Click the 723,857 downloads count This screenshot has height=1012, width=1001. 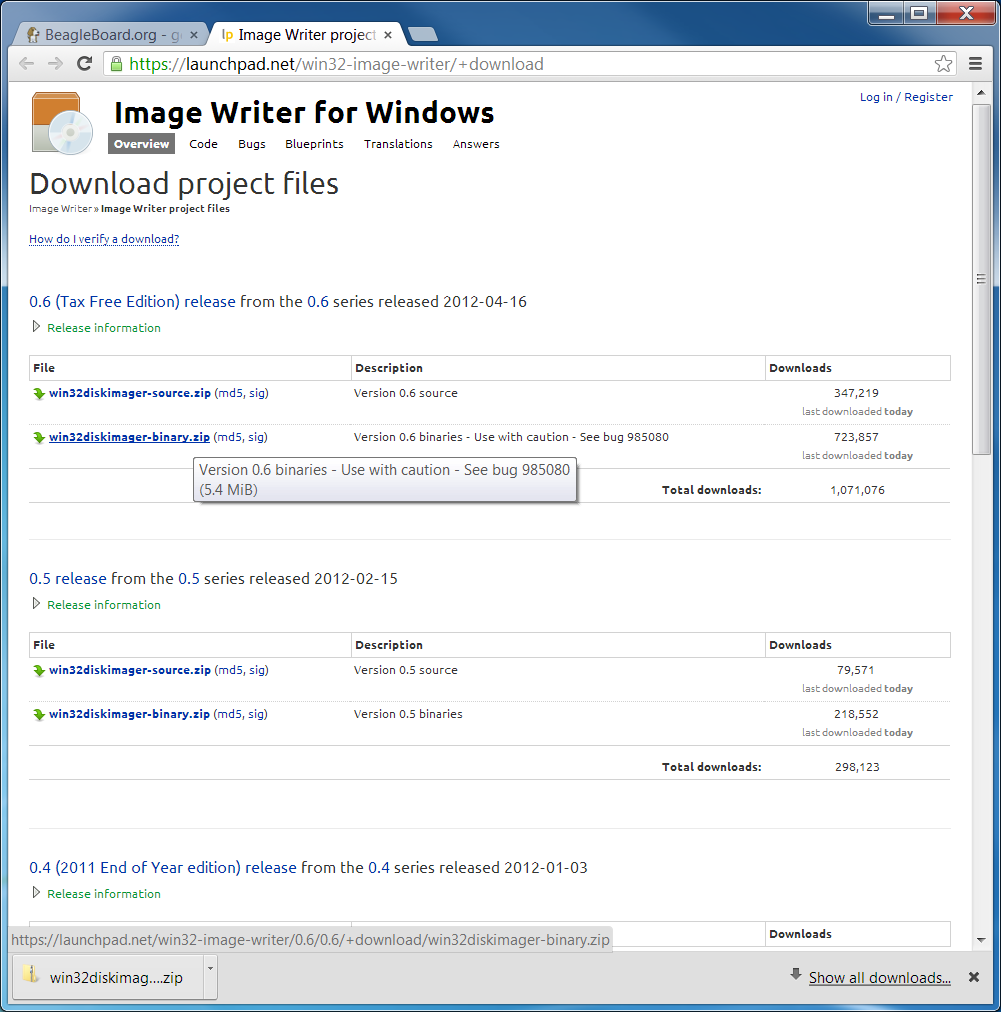click(x=856, y=437)
